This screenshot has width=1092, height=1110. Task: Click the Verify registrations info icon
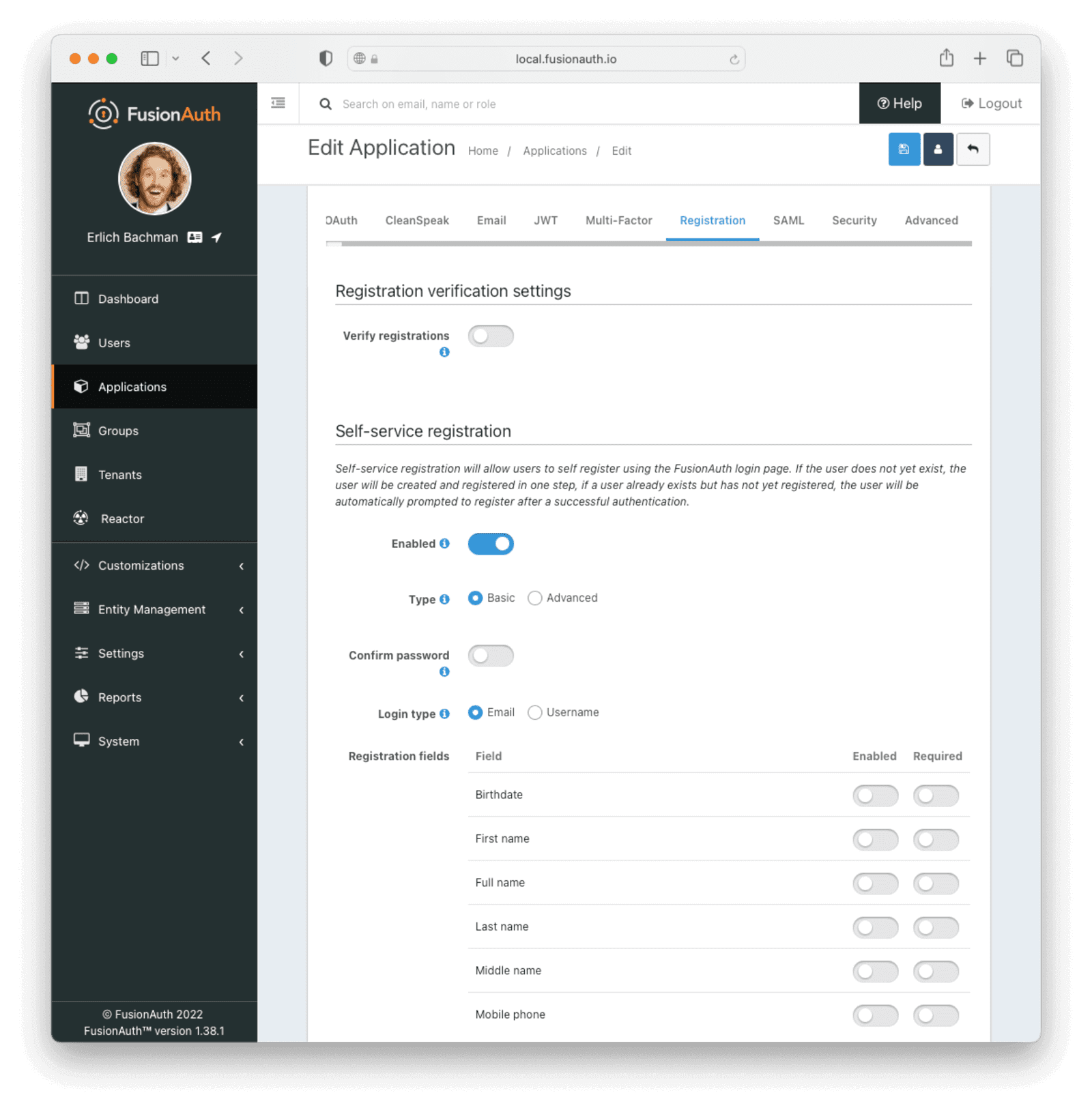point(444,352)
